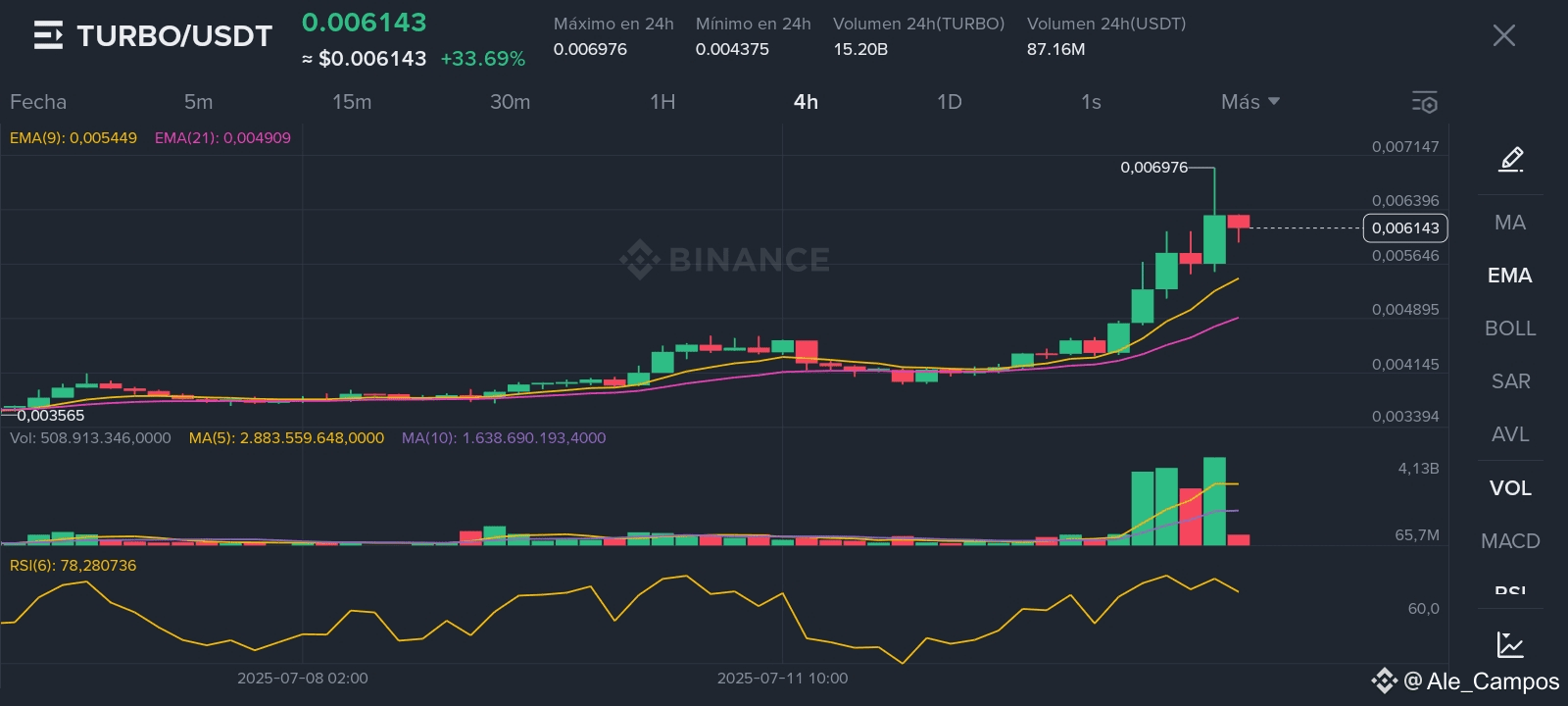Select the drawing pencil tool
1568x706 pixels.
coord(1510,159)
